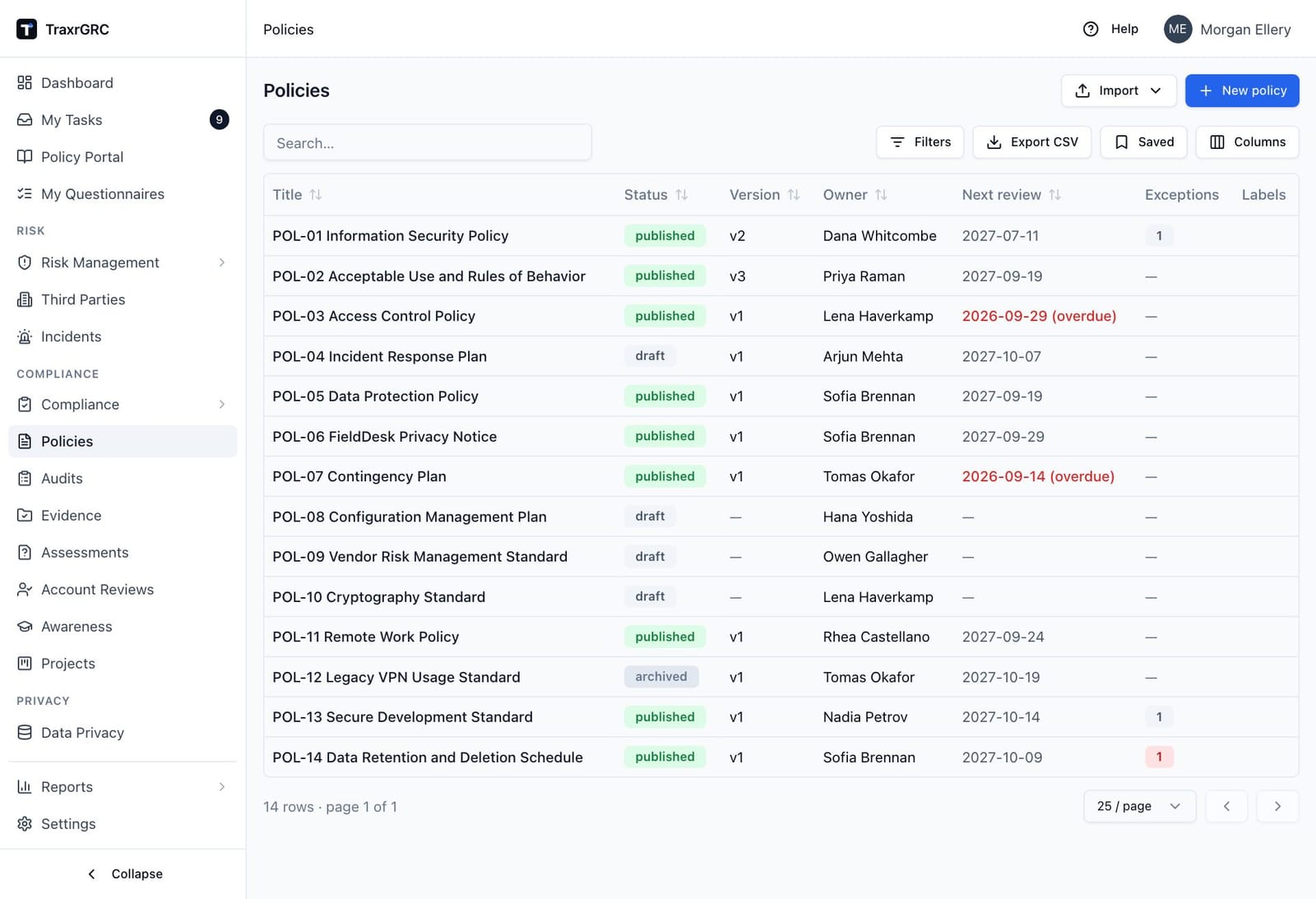Click the policies Search field

tap(427, 142)
